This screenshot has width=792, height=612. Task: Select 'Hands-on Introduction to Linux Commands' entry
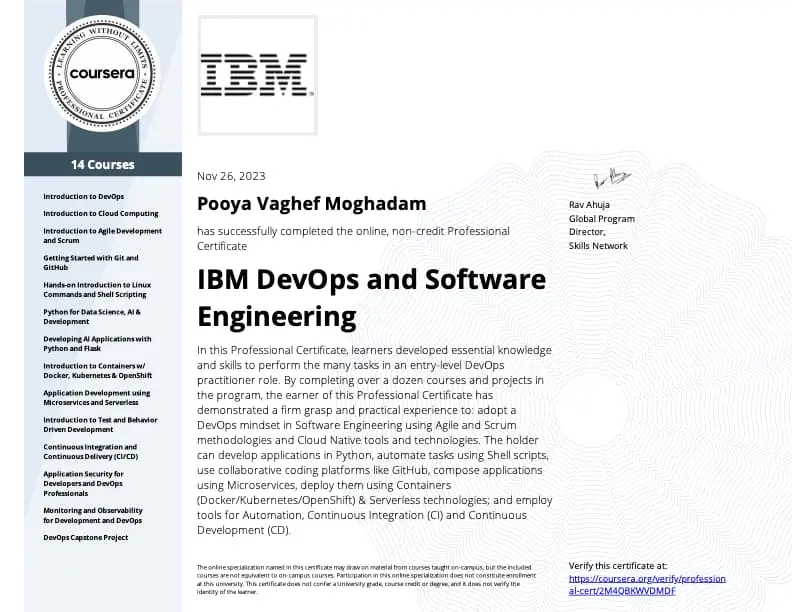tap(97, 289)
